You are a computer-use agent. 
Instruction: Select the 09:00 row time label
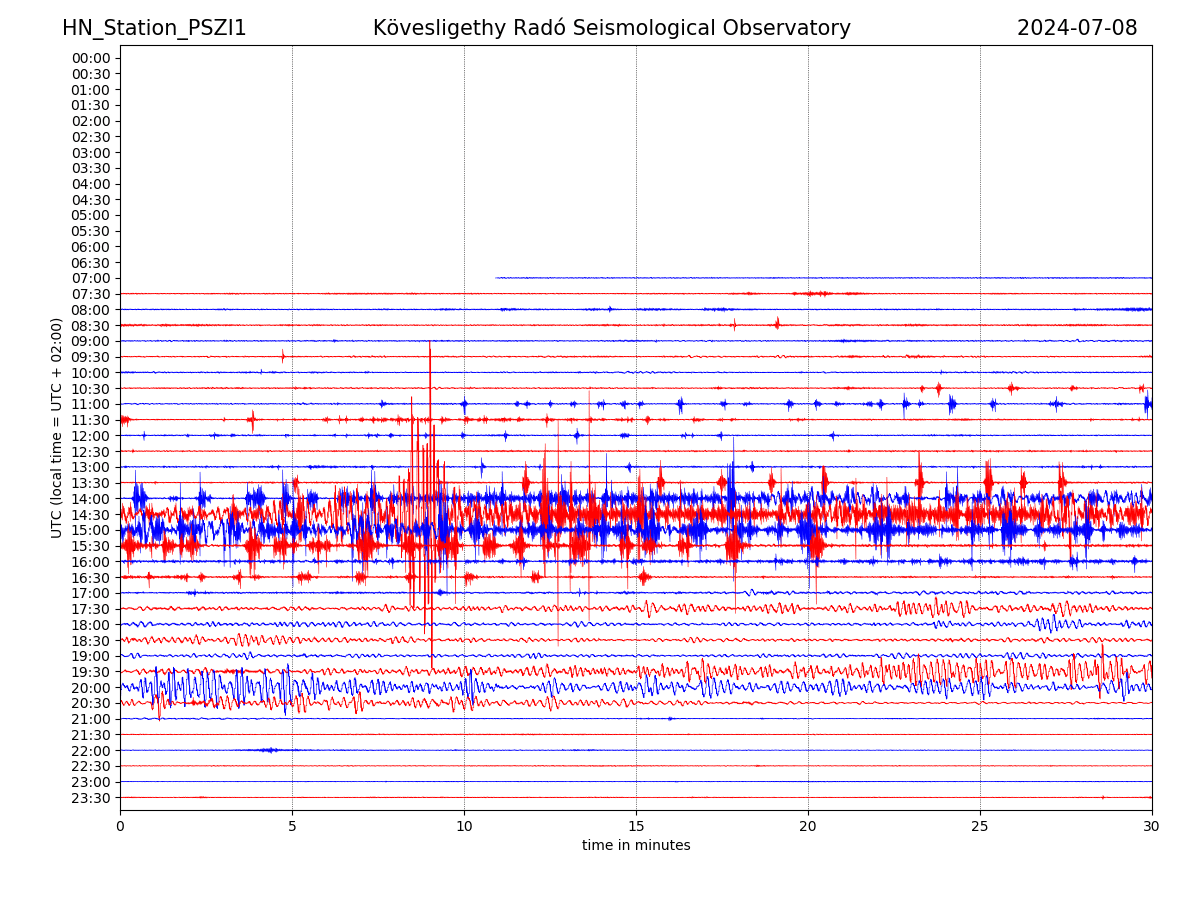(x=90, y=341)
